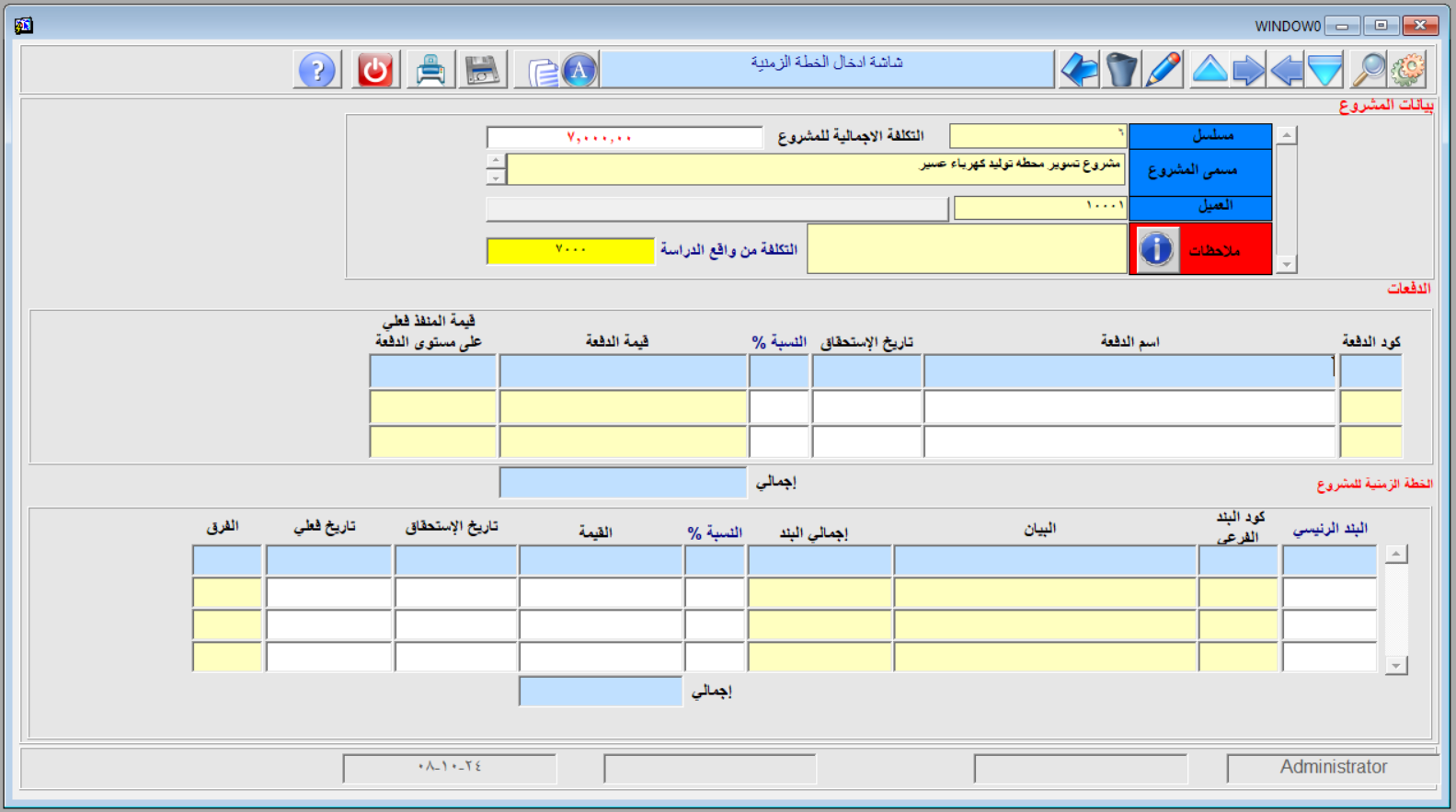Select the pencil edit icon
1456x812 pixels.
[1164, 70]
